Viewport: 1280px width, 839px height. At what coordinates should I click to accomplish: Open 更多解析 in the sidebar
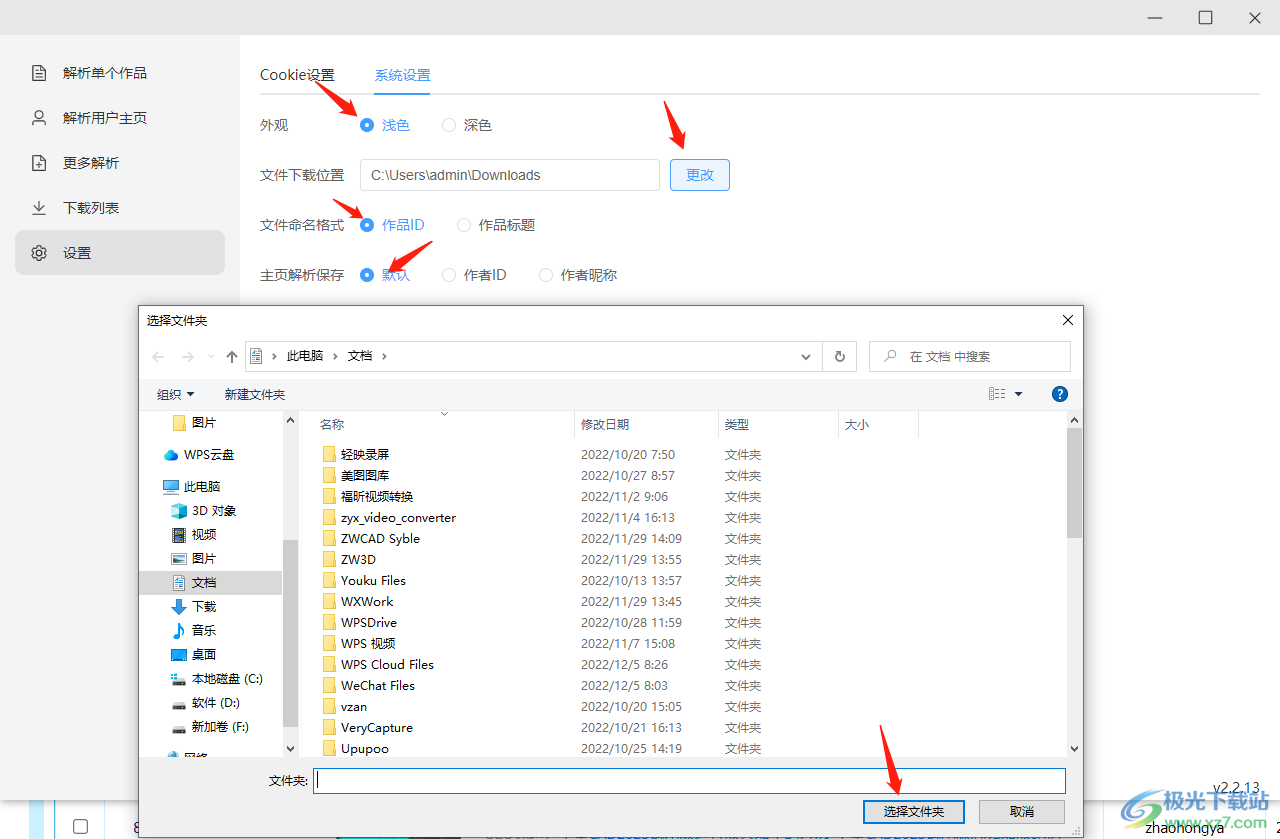[x=120, y=163]
